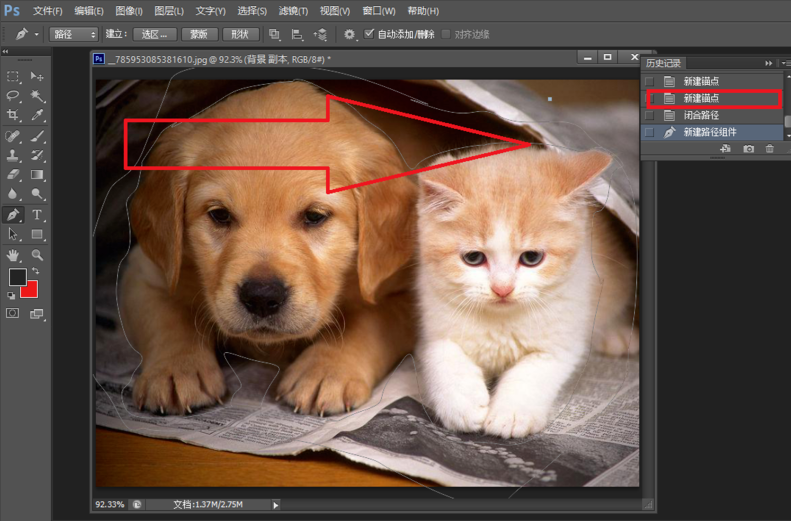Select the Crop tool
This screenshot has height=521, width=791.
[x=13, y=116]
